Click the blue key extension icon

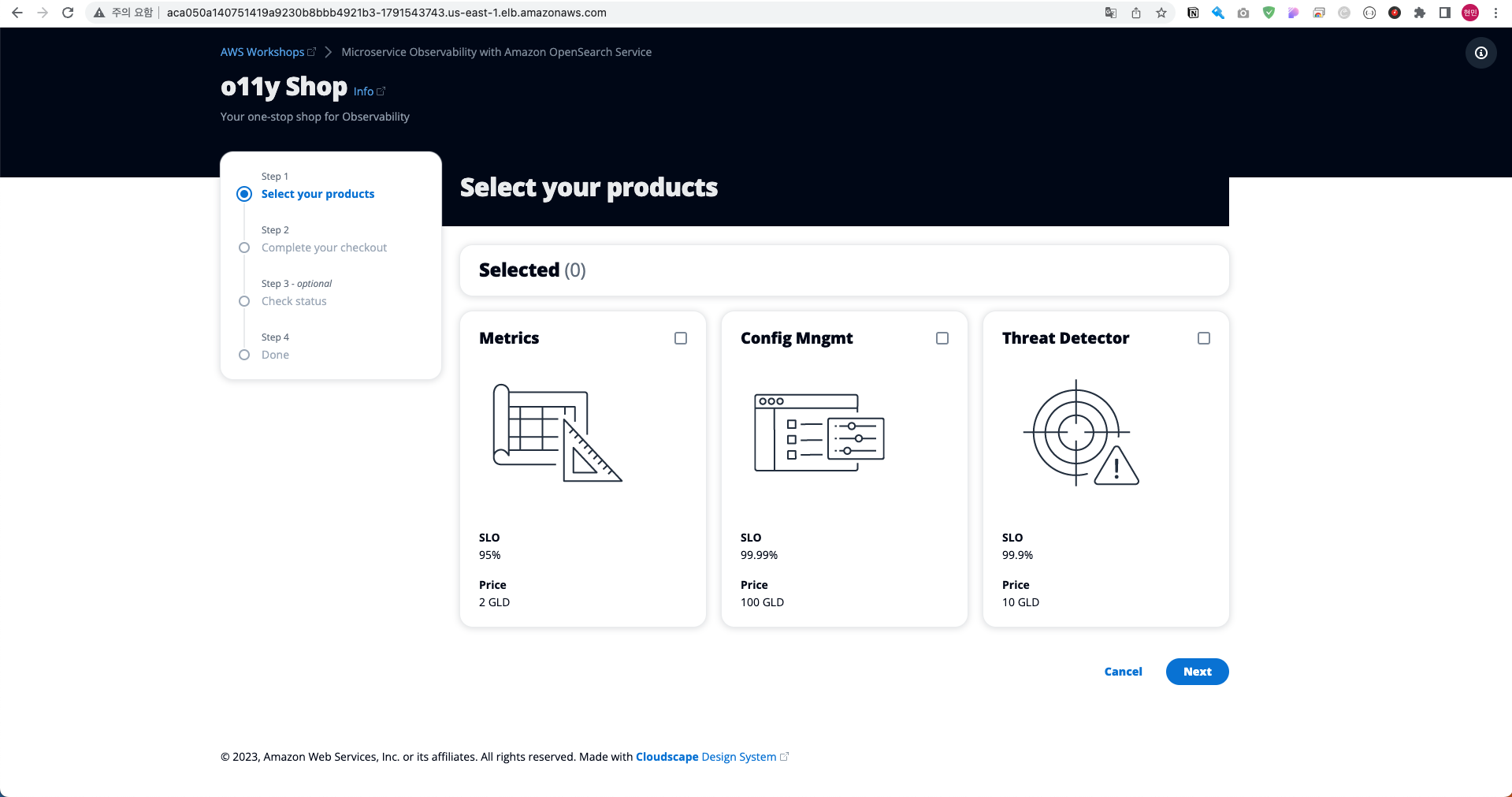click(1218, 13)
